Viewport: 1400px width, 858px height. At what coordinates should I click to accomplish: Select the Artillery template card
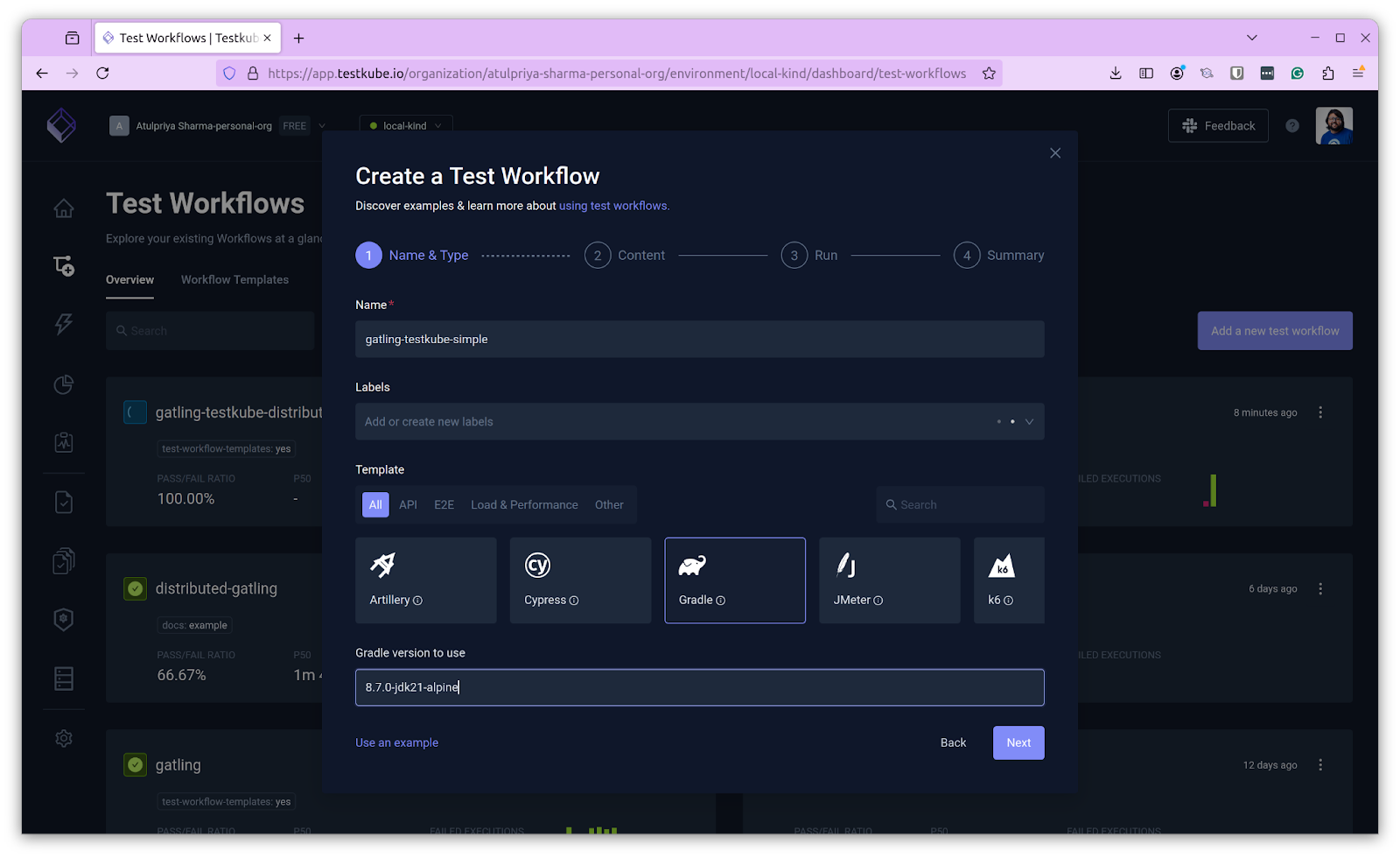point(426,580)
